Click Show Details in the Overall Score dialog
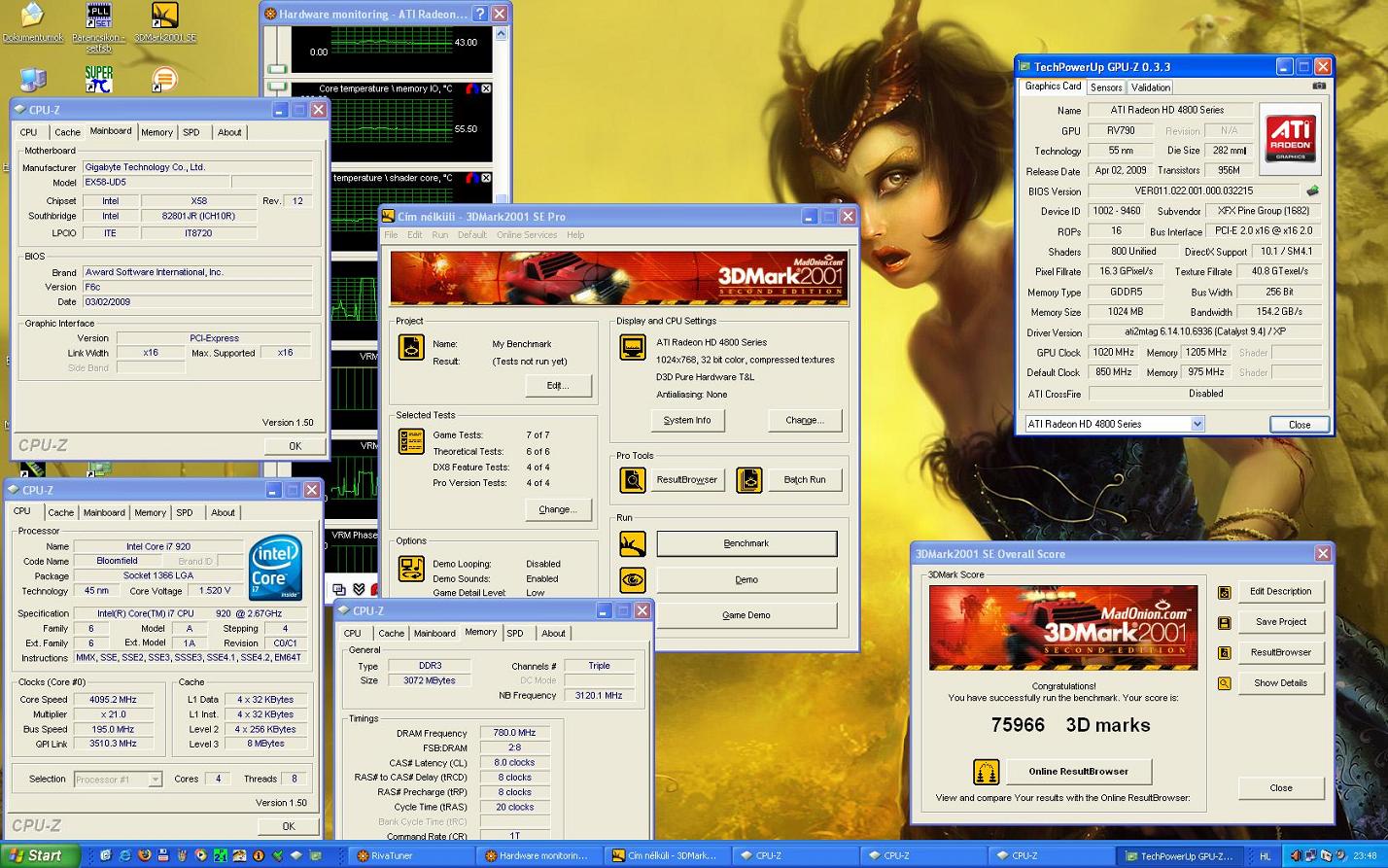 [x=1281, y=683]
